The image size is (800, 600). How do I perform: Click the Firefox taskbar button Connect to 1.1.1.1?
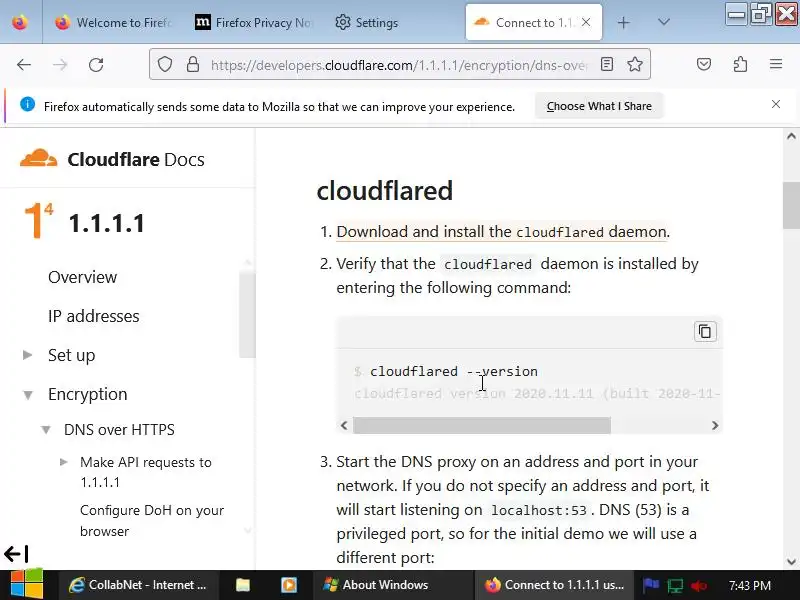coord(555,585)
